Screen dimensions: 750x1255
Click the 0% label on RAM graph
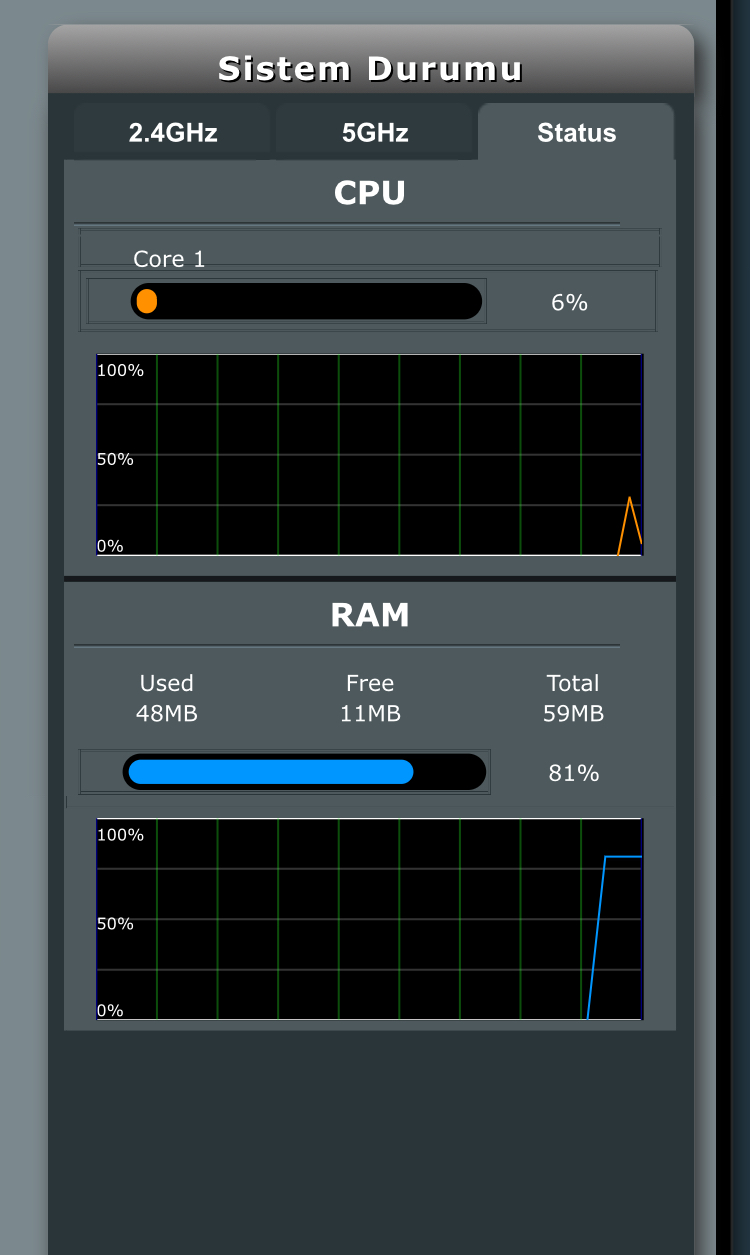click(110, 1010)
